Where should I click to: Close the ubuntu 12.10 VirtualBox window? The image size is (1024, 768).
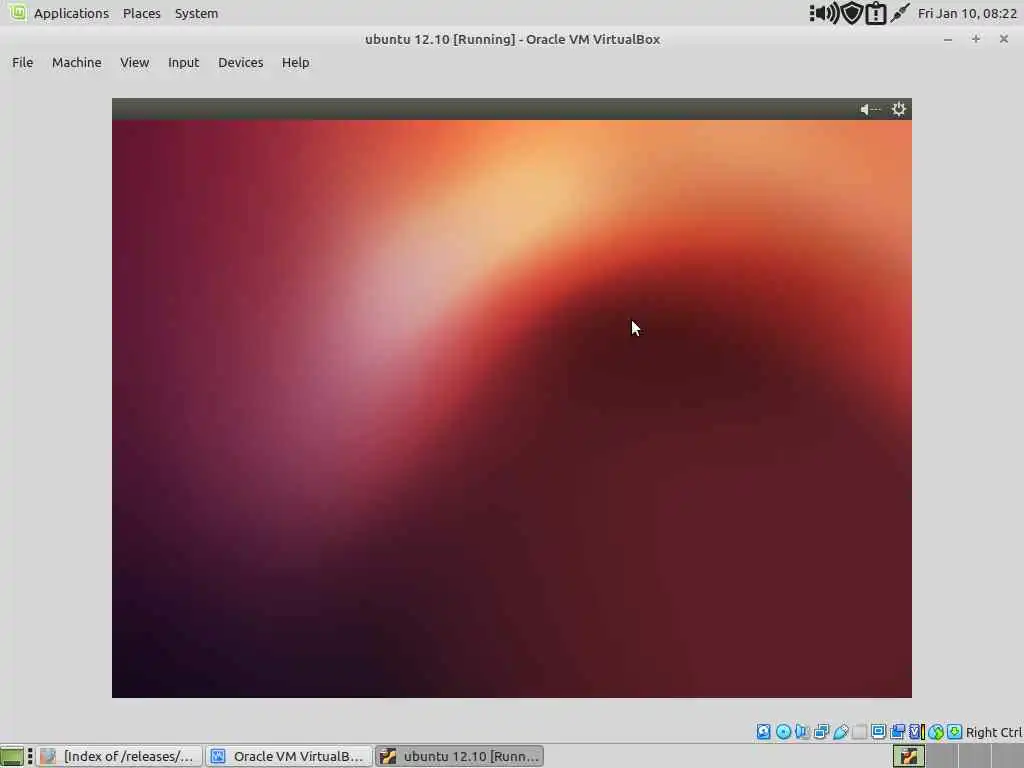pyautogui.click(x=1004, y=39)
